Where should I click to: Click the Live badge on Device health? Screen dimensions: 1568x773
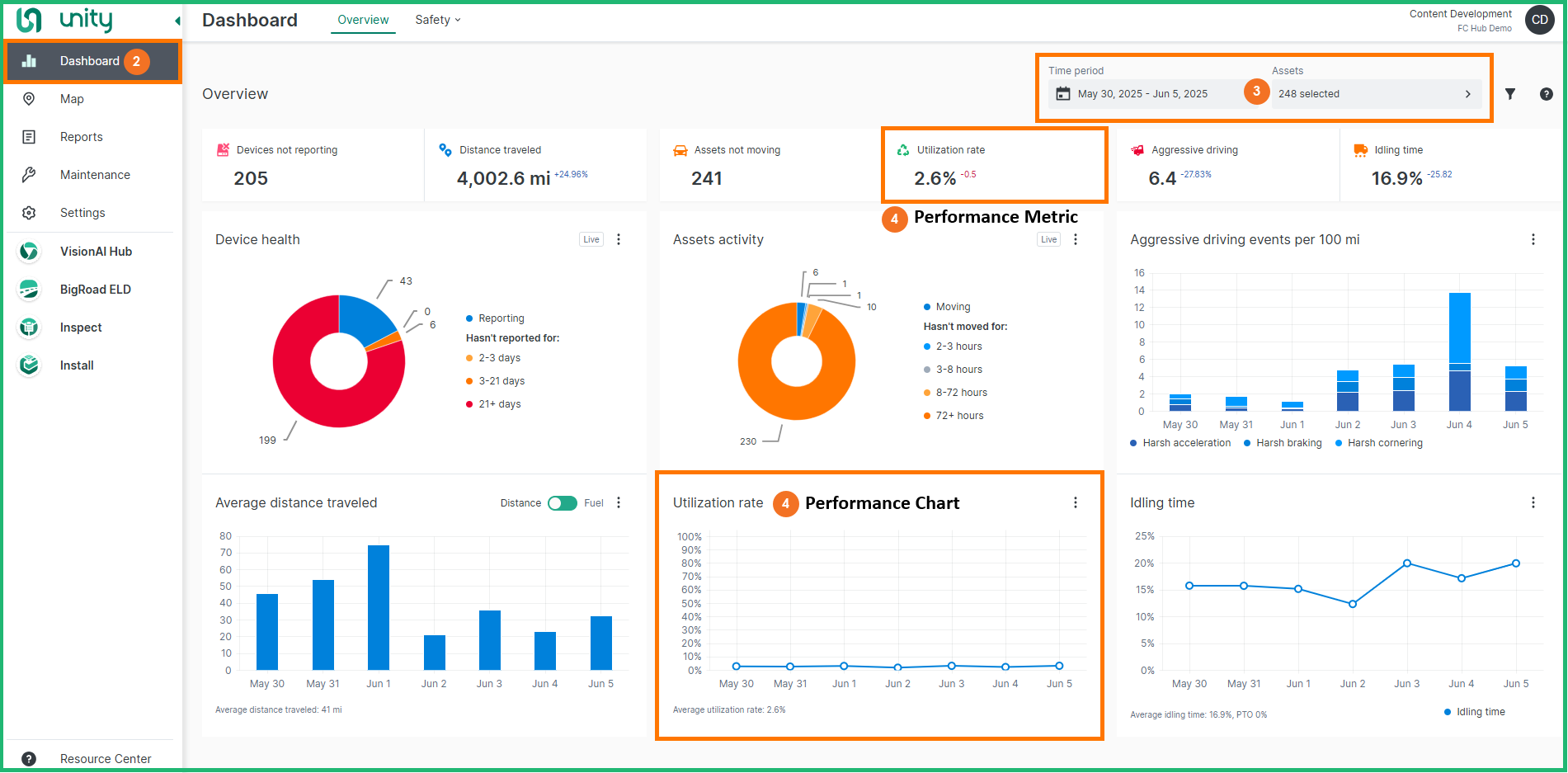(591, 238)
